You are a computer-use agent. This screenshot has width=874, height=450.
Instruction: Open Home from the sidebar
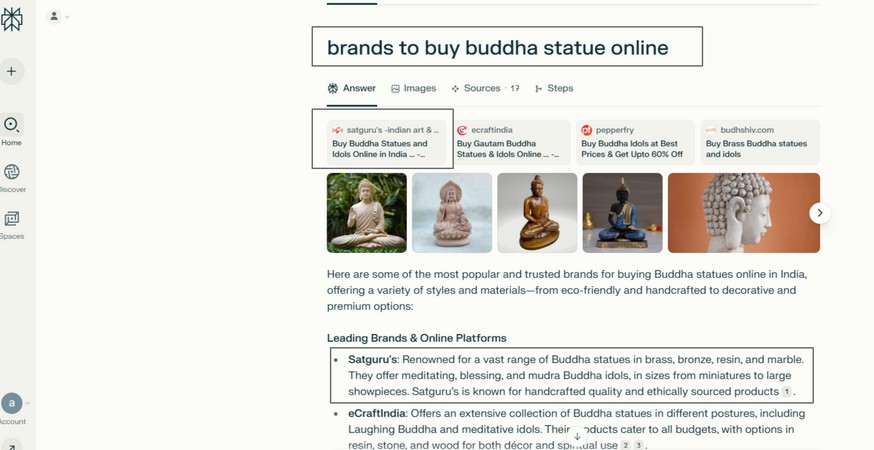tap(11, 125)
